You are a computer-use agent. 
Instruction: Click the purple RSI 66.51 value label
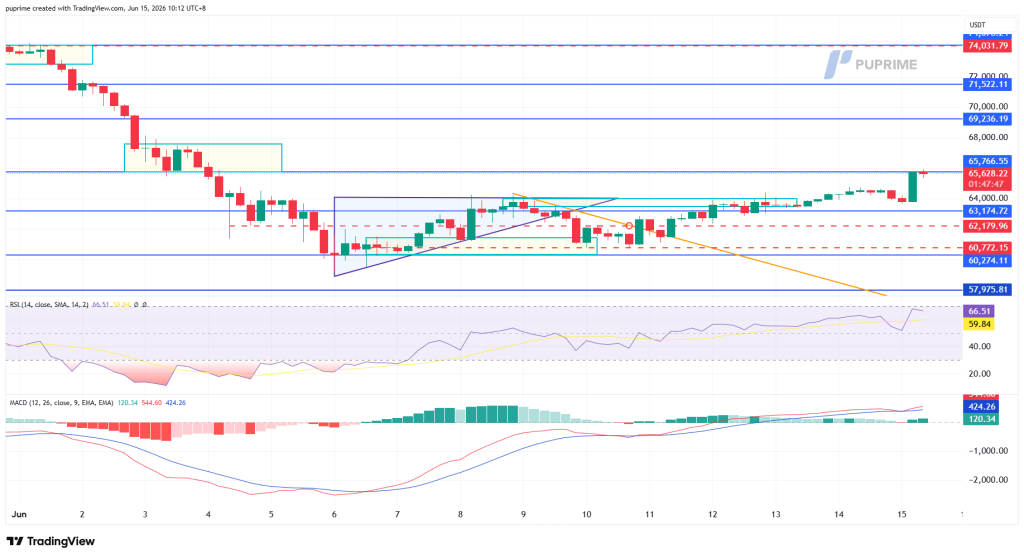click(979, 312)
